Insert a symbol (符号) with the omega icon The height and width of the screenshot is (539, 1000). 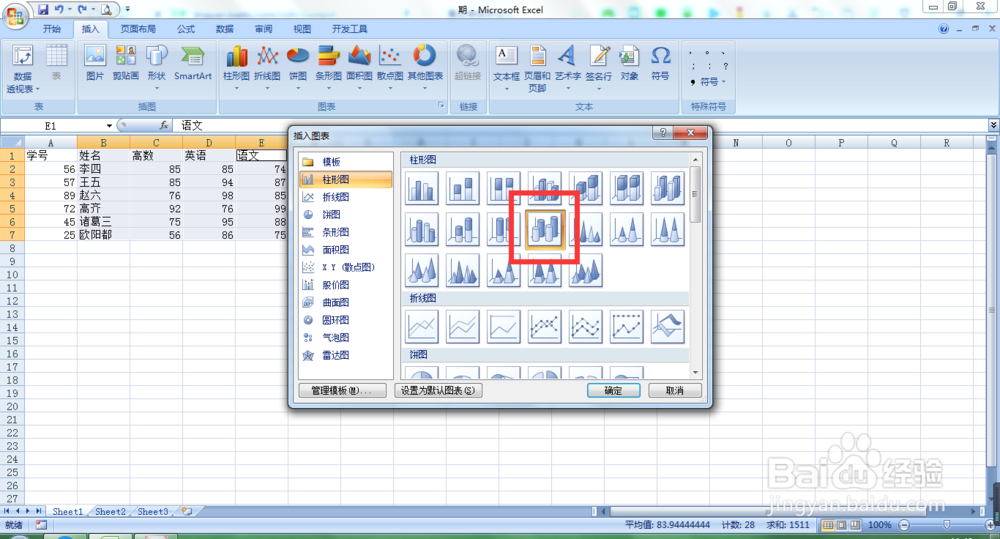[660, 63]
